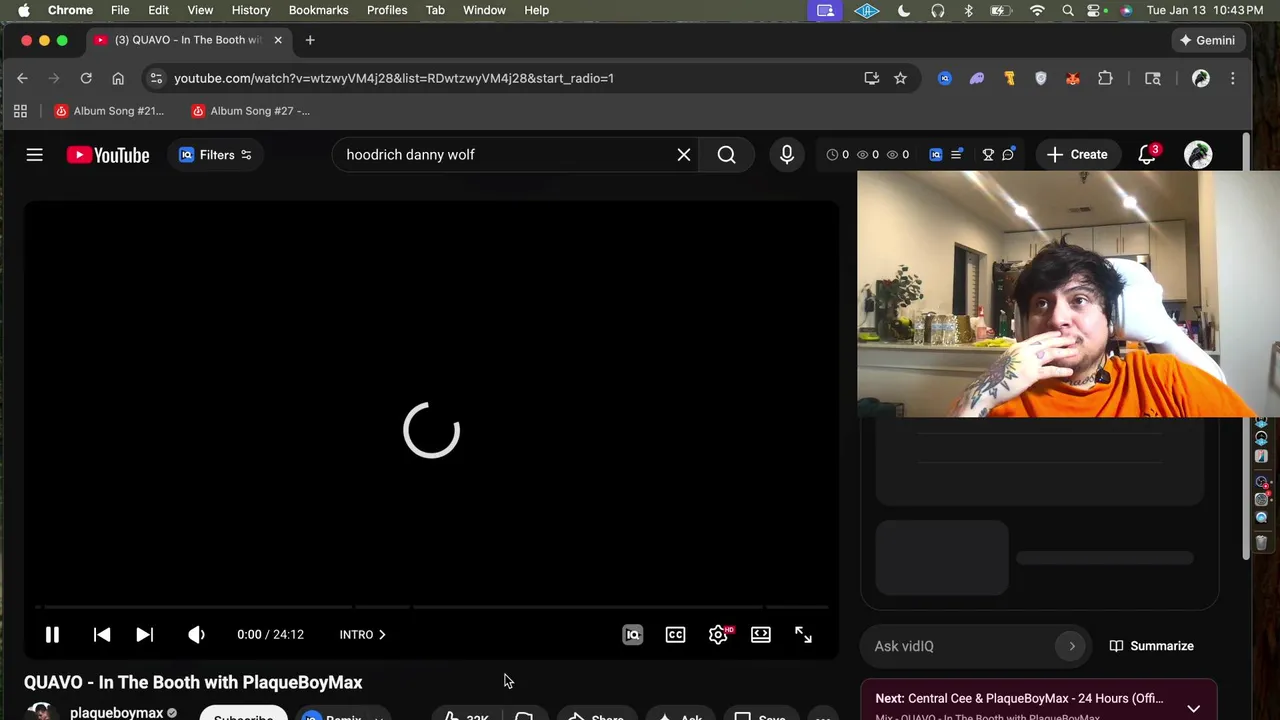Open vidIQ chat bubble icon
Screen dimensions: 1280x720
[1008, 155]
